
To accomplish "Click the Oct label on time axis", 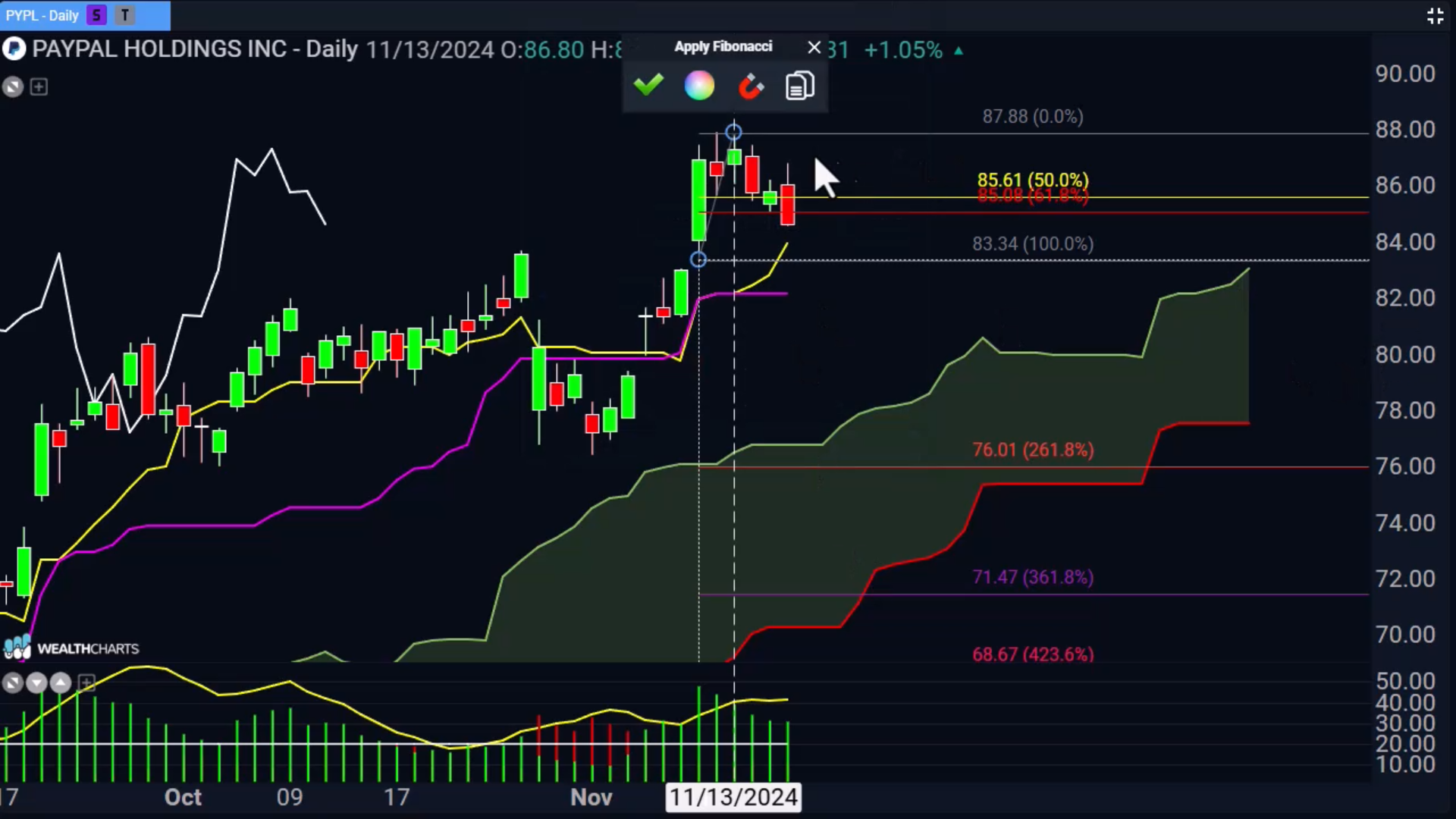I will pos(183,797).
